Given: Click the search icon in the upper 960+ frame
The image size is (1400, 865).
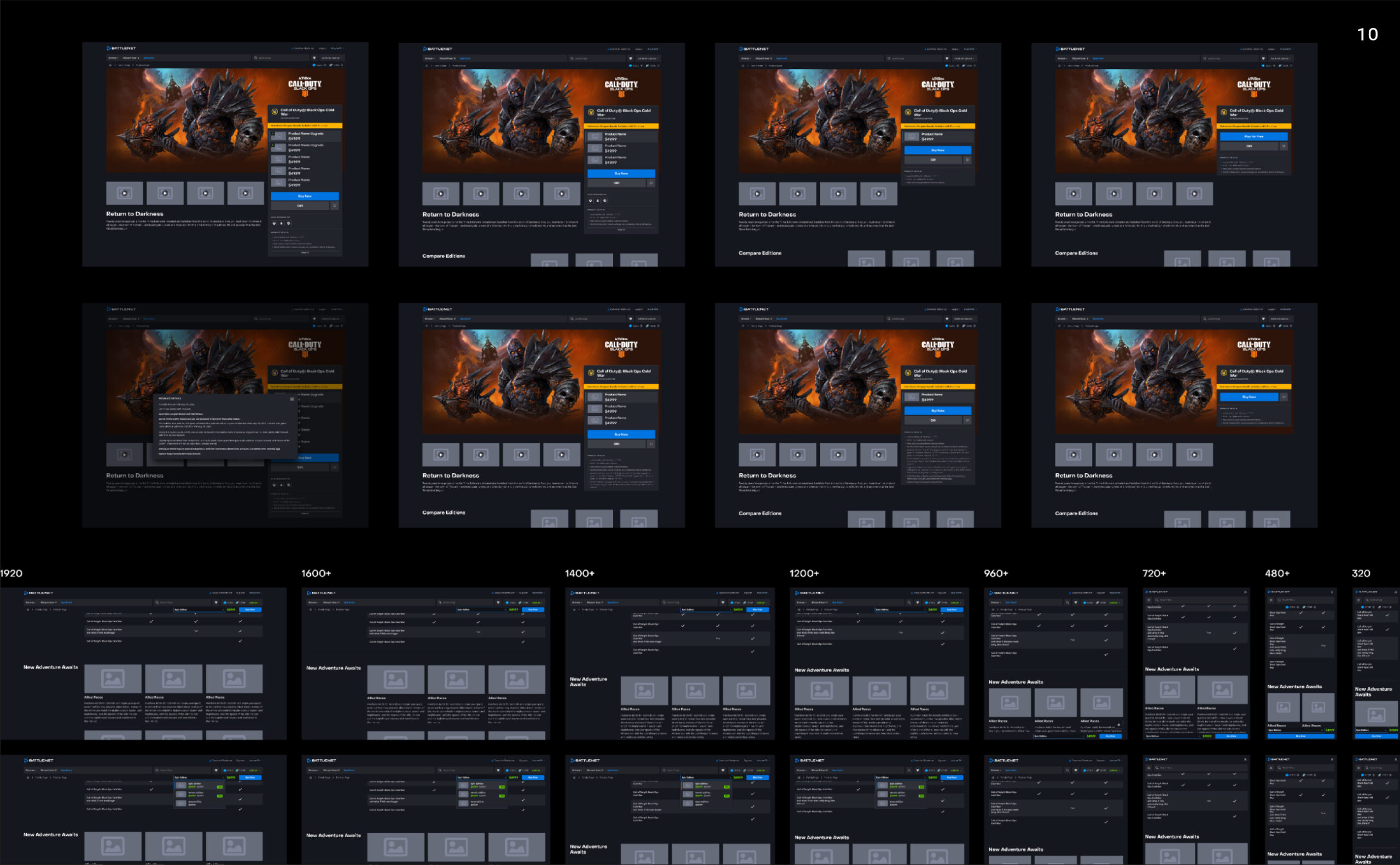Looking at the screenshot, I should point(1067,603).
